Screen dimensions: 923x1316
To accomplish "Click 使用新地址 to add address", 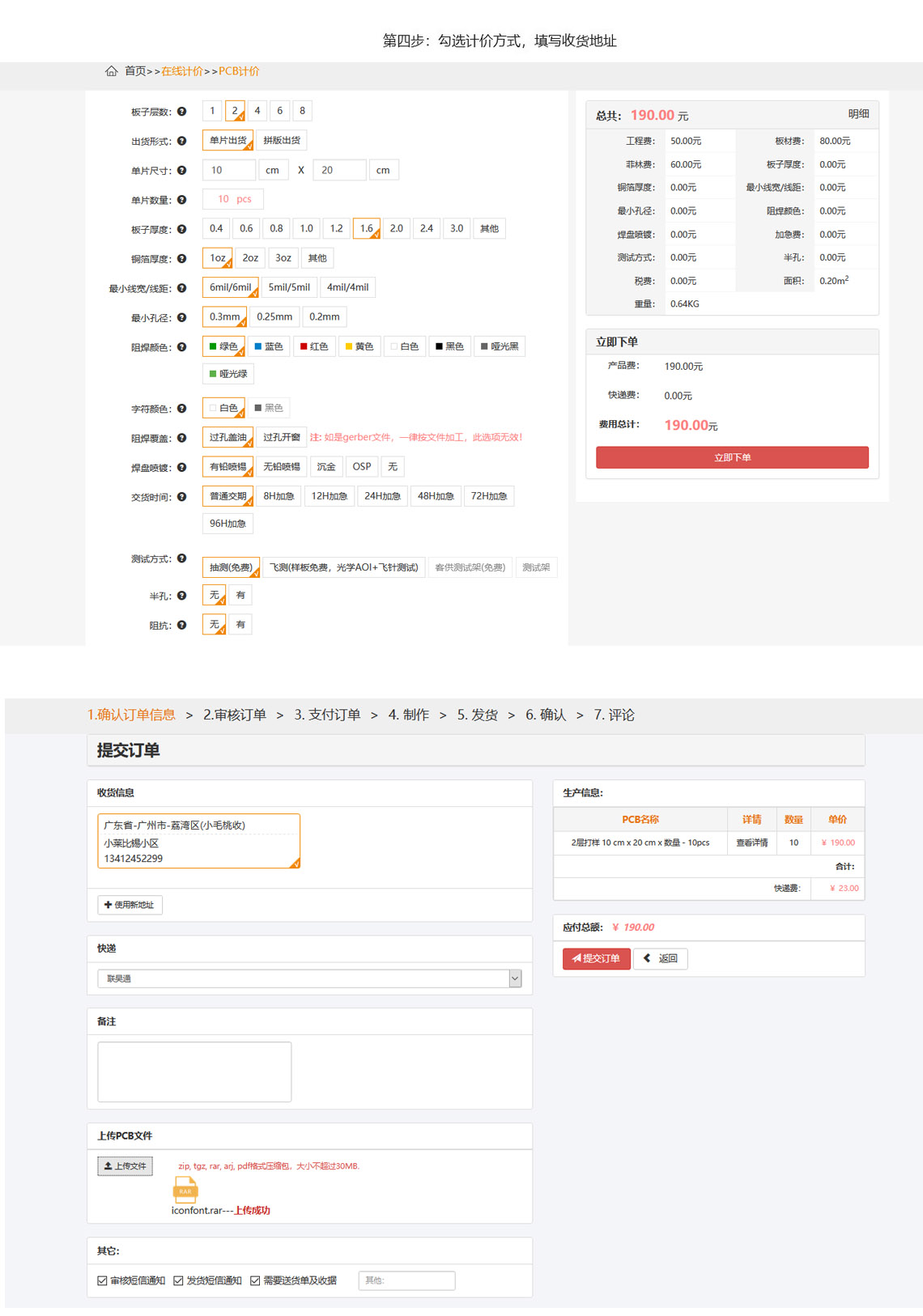I will (x=130, y=905).
